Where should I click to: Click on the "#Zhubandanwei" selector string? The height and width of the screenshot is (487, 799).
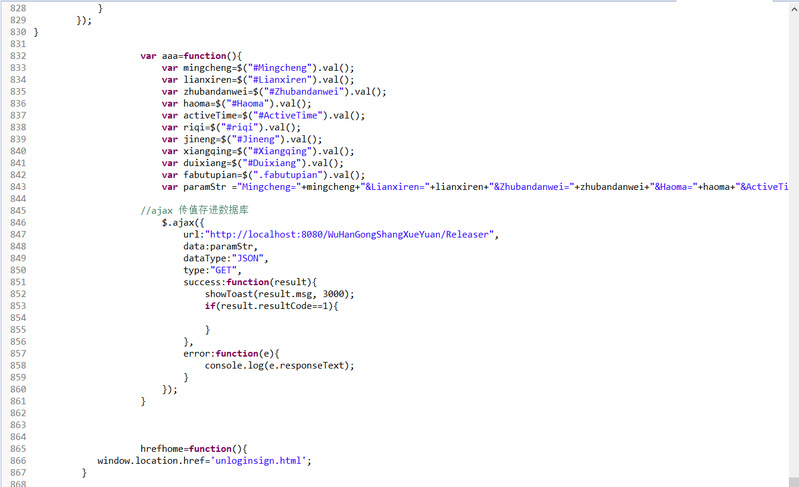point(304,92)
